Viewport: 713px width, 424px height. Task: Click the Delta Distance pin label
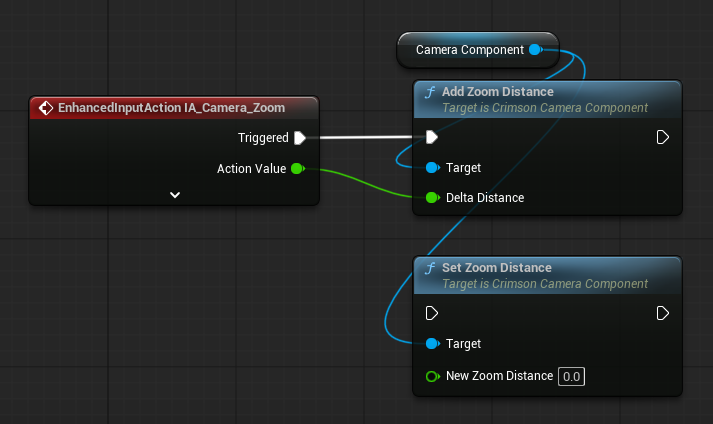pos(485,198)
